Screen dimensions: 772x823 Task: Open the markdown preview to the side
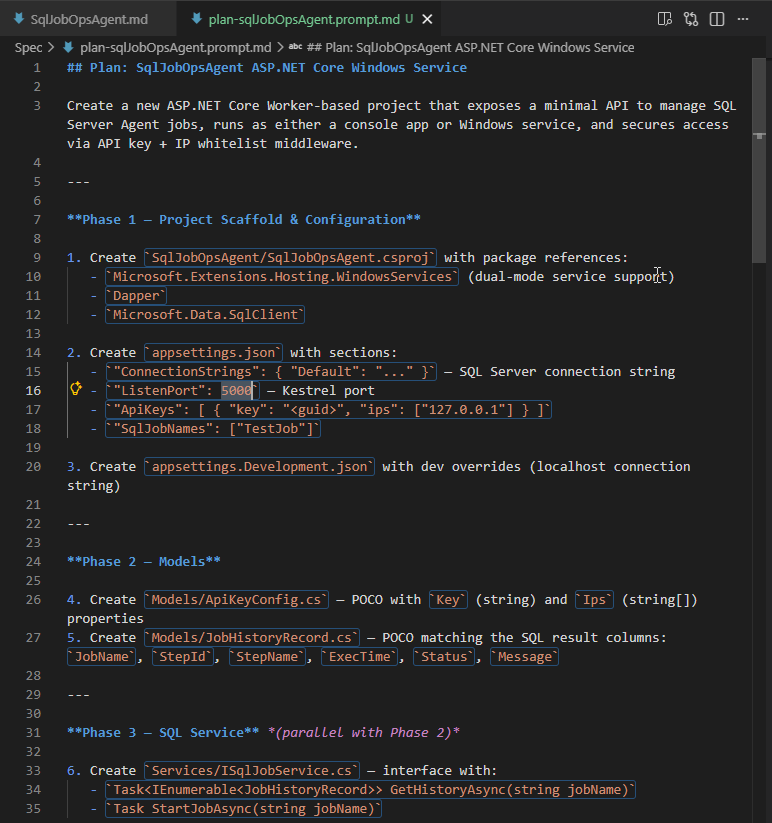[665, 19]
